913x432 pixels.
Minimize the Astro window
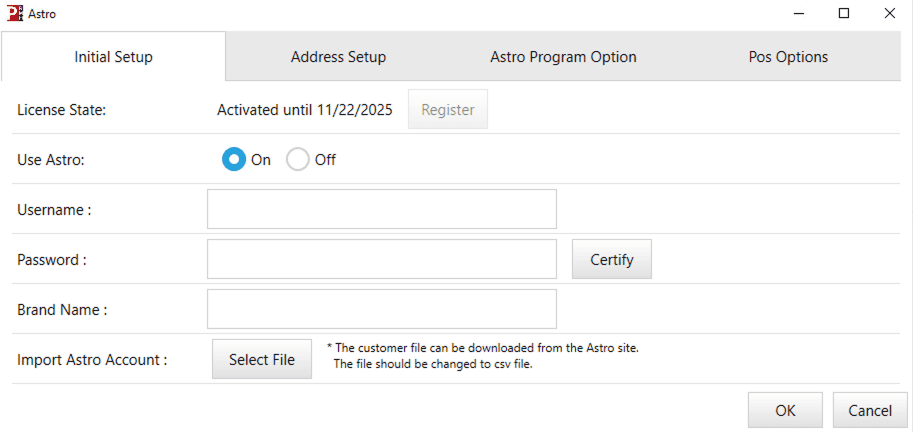(798, 14)
